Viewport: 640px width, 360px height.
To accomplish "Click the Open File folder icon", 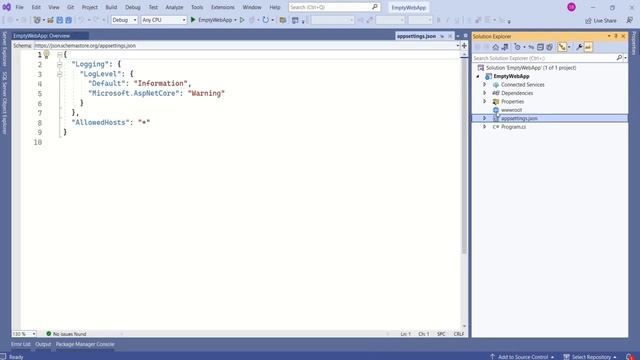I will click(x=50, y=20).
